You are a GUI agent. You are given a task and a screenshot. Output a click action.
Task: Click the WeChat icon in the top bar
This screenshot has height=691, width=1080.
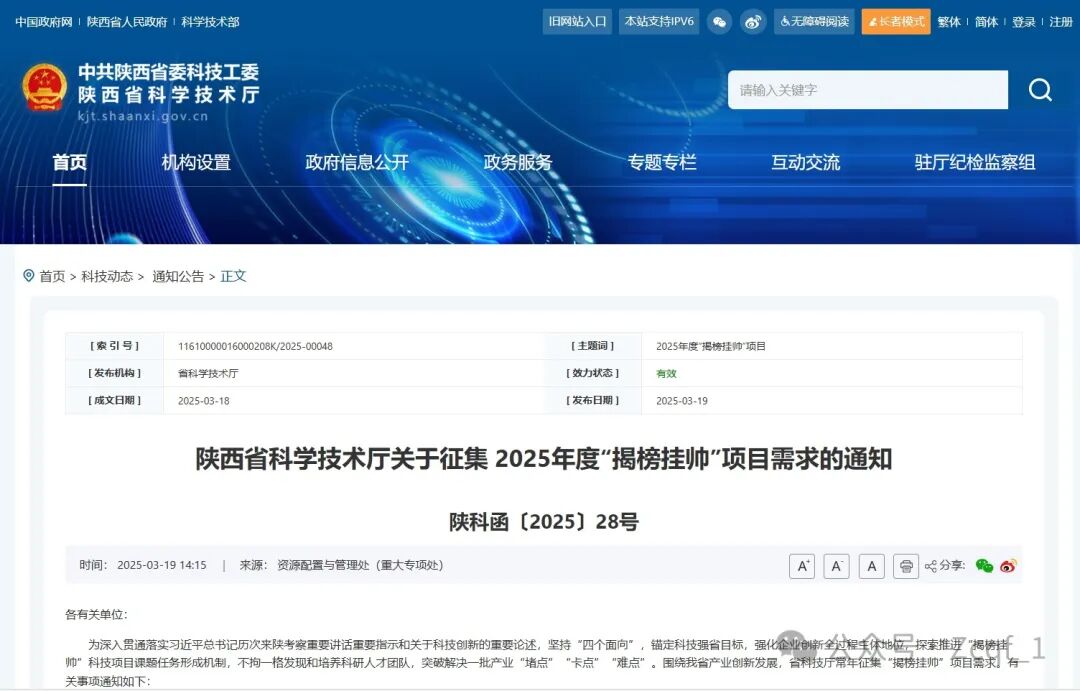coord(719,21)
